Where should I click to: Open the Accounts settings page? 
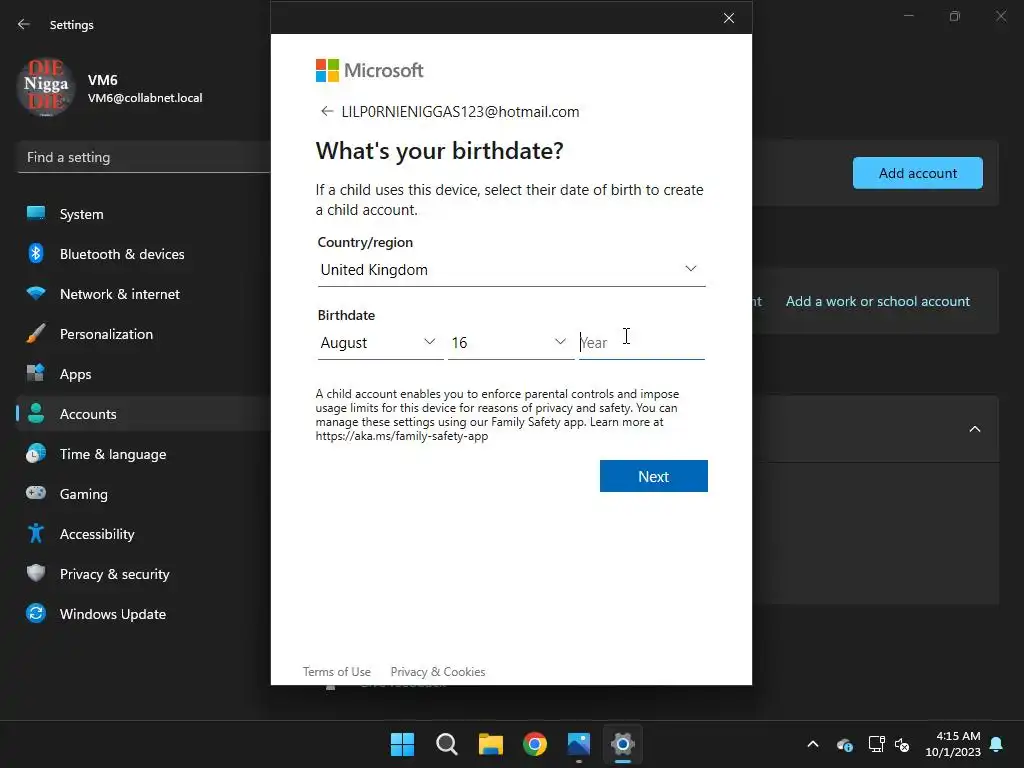click(142, 414)
